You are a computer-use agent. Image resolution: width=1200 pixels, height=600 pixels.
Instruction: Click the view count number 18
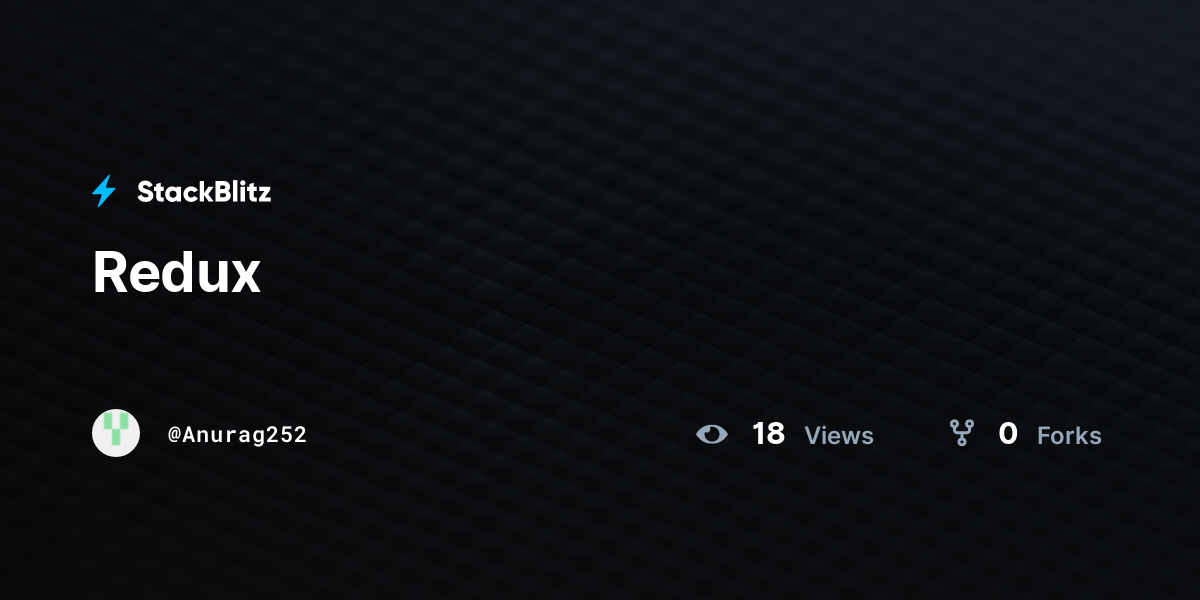768,434
